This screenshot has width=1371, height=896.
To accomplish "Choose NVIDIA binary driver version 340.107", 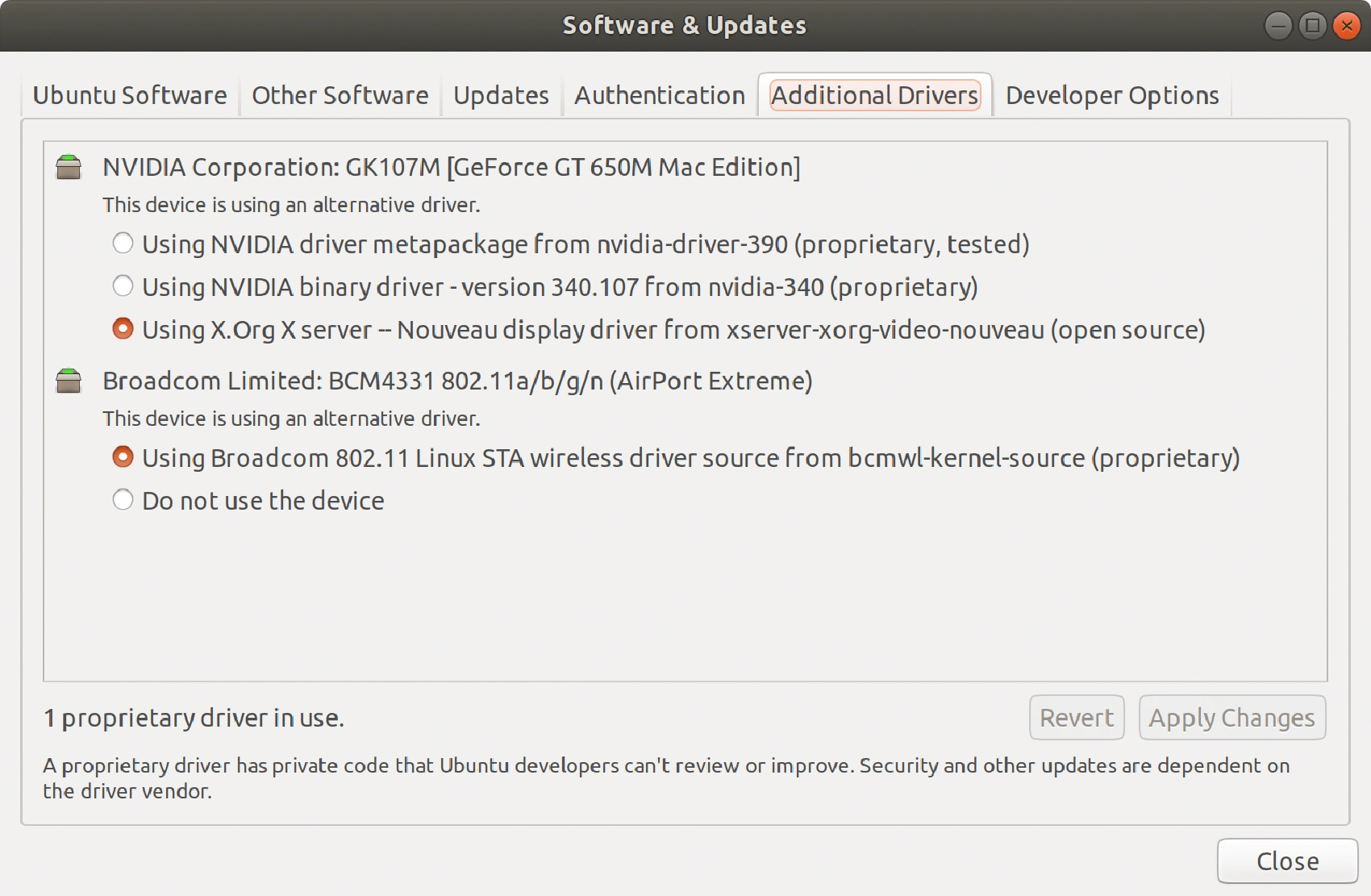I will 123,286.
